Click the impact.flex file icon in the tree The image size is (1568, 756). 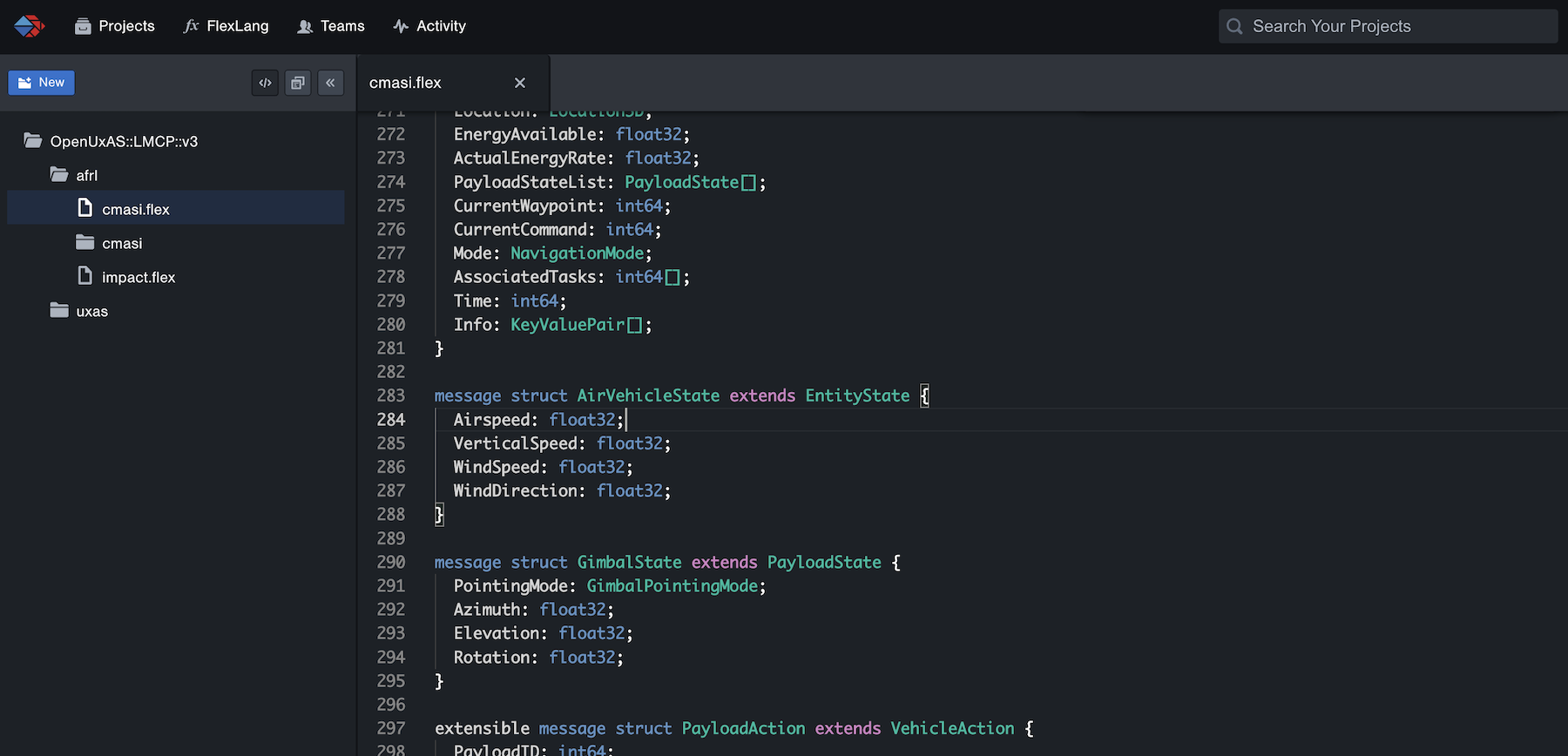click(x=84, y=275)
